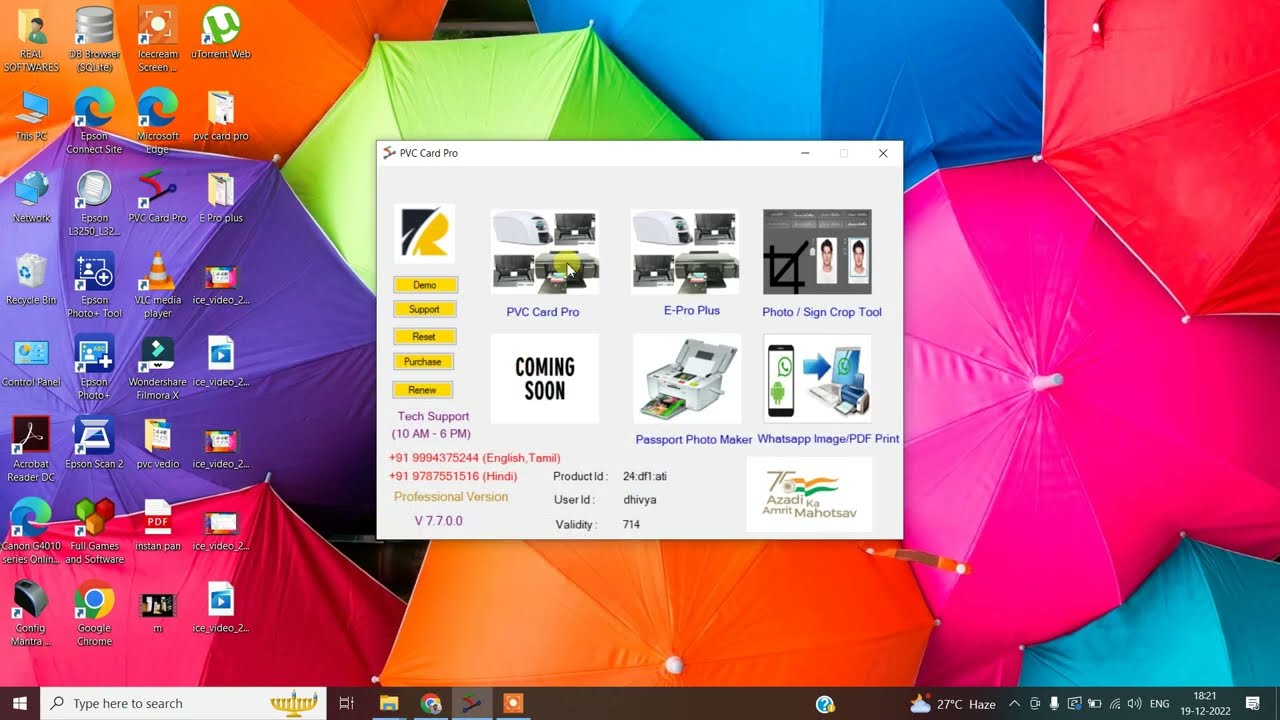This screenshot has height=720, width=1280.
Task: Select Config Mantra desktop icon
Action: pos(31,614)
